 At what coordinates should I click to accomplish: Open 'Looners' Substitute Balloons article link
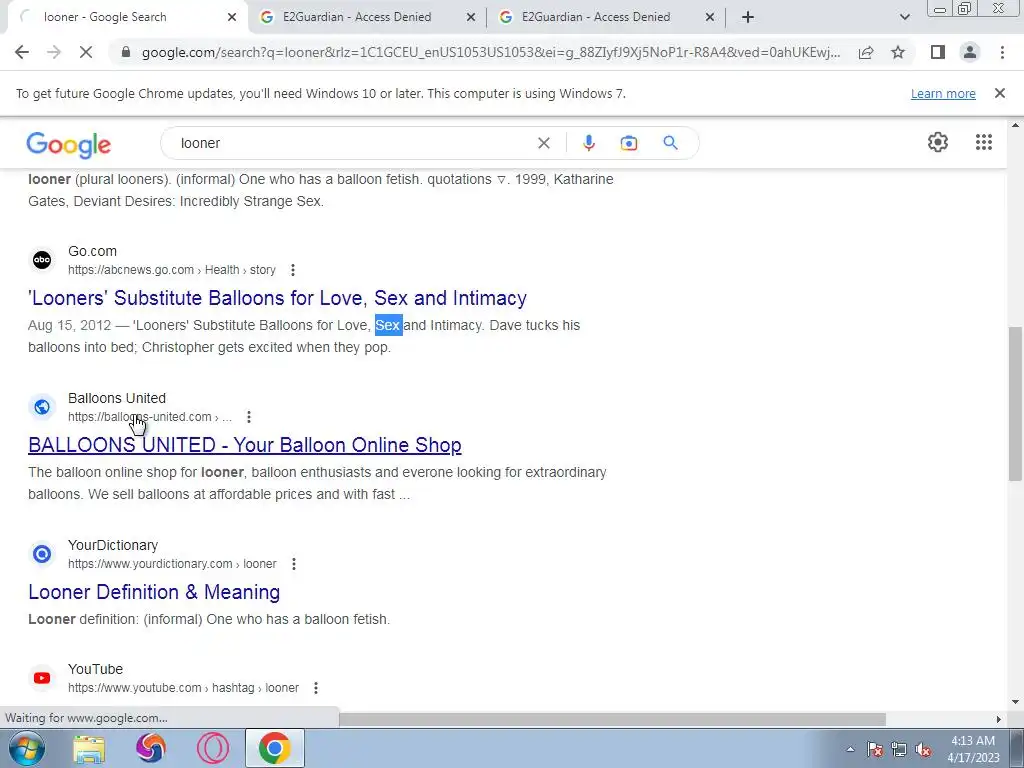[x=277, y=298]
